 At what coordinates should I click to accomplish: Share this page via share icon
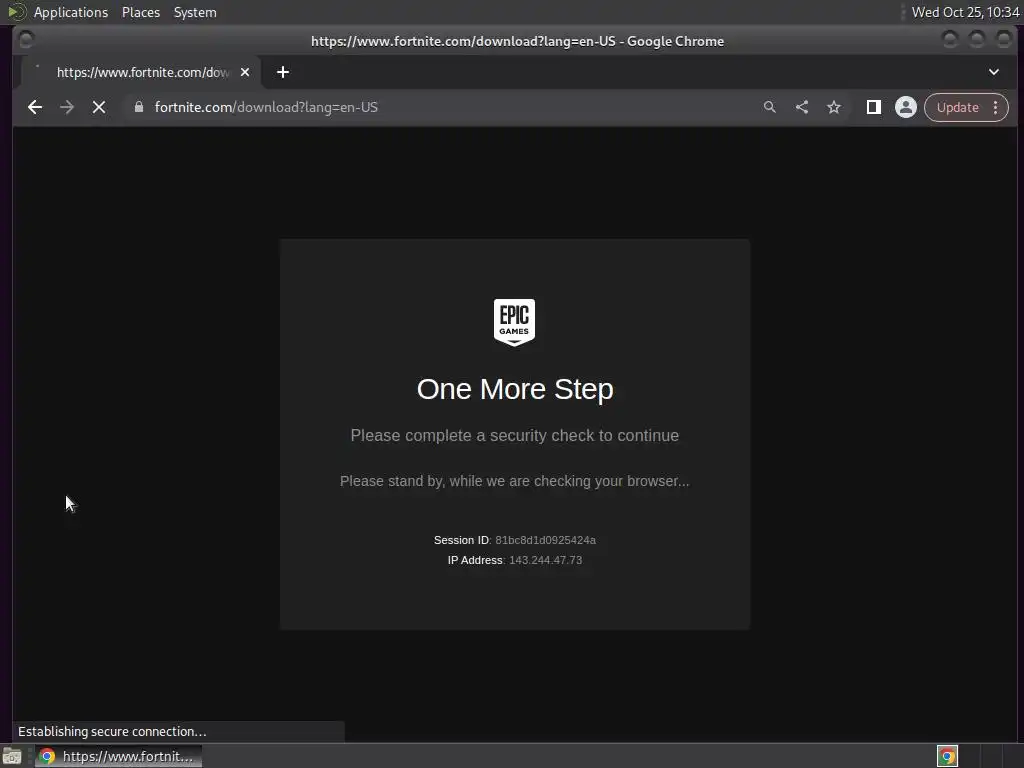click(x=802, y=107)
